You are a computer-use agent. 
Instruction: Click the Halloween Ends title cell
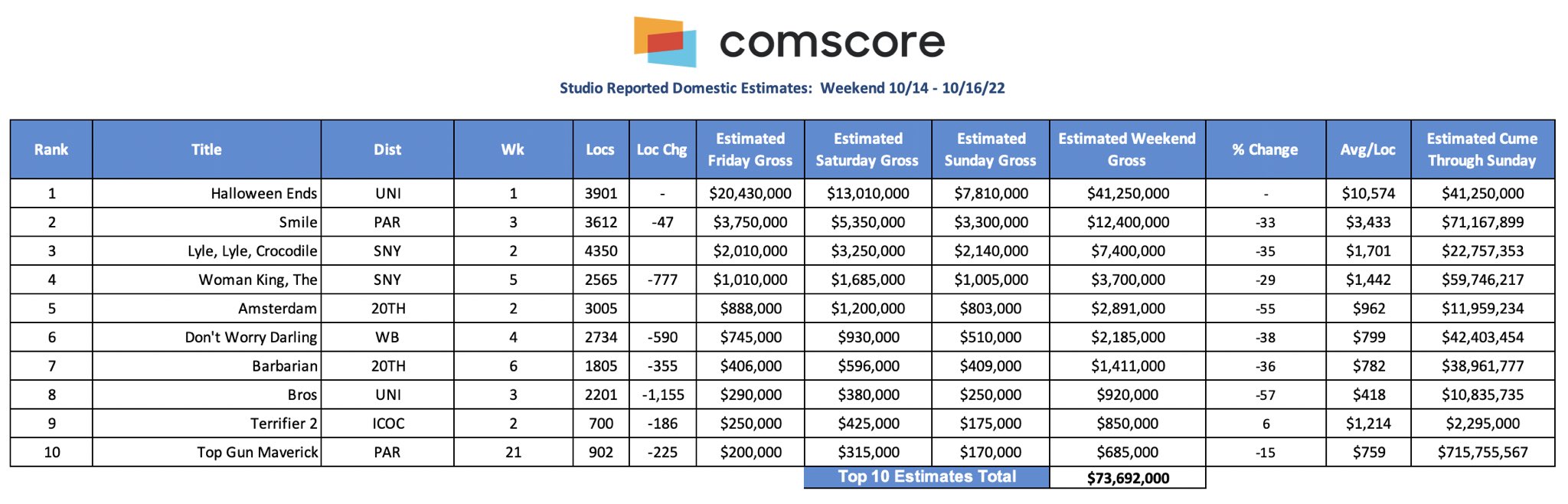[x=263, y=194]
